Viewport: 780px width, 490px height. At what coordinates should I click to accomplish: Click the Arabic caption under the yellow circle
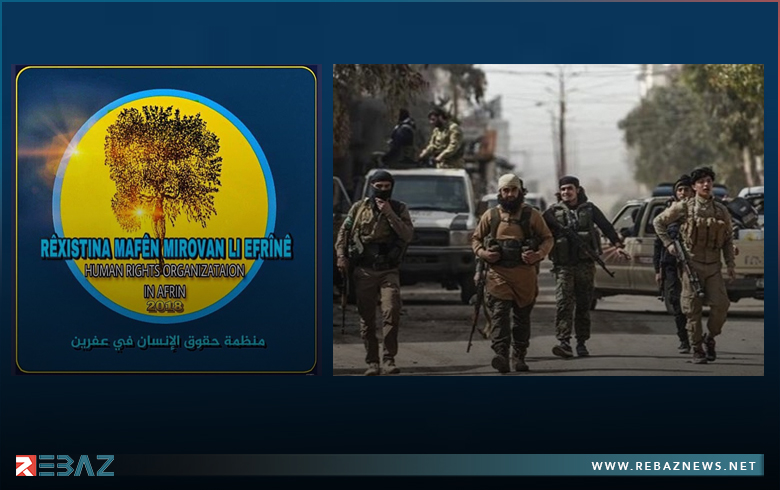167,341
